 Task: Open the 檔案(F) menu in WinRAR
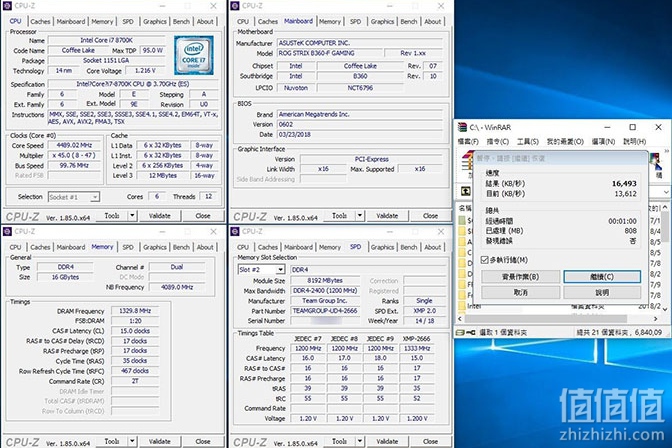[468, 141]
